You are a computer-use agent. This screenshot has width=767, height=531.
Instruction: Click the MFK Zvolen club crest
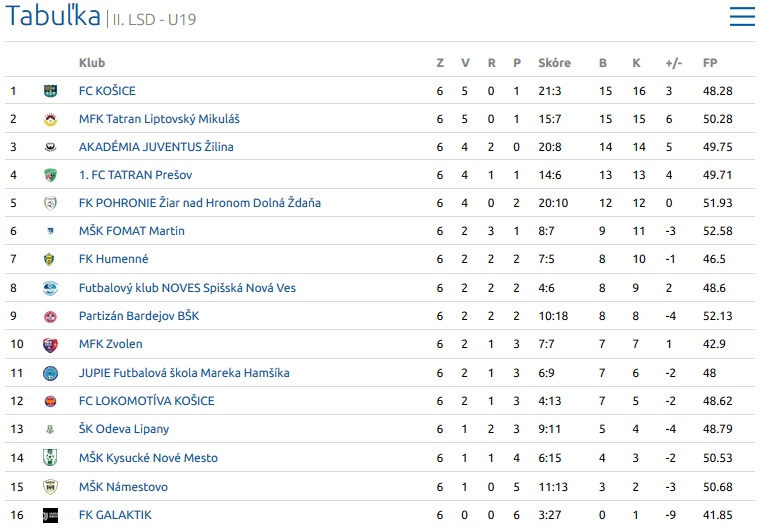pyautogui.click(x=50, y=345)
